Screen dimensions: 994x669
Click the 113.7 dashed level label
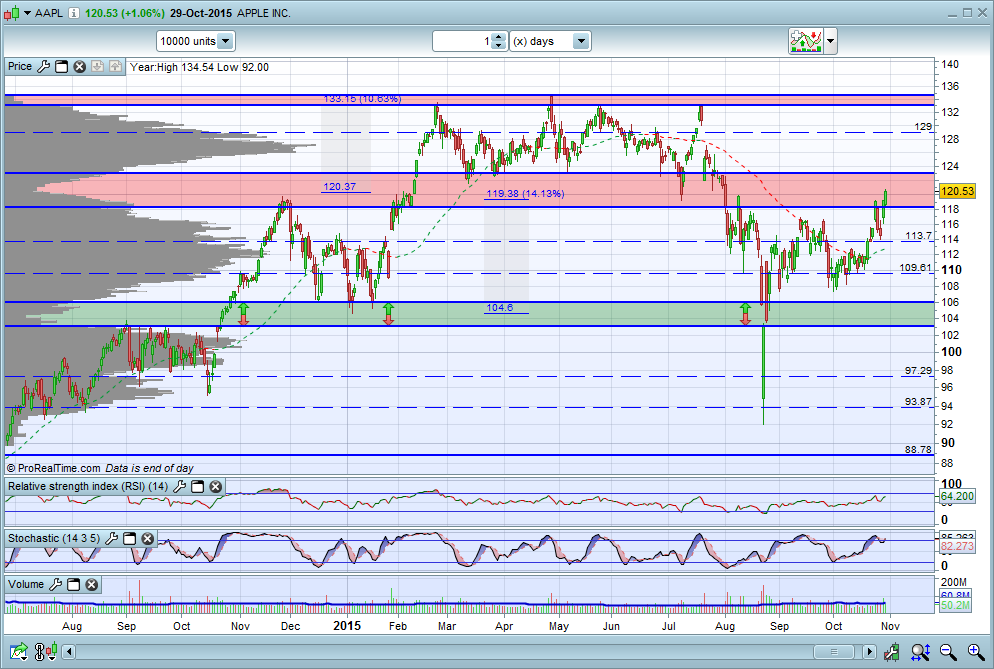(919, 235)
